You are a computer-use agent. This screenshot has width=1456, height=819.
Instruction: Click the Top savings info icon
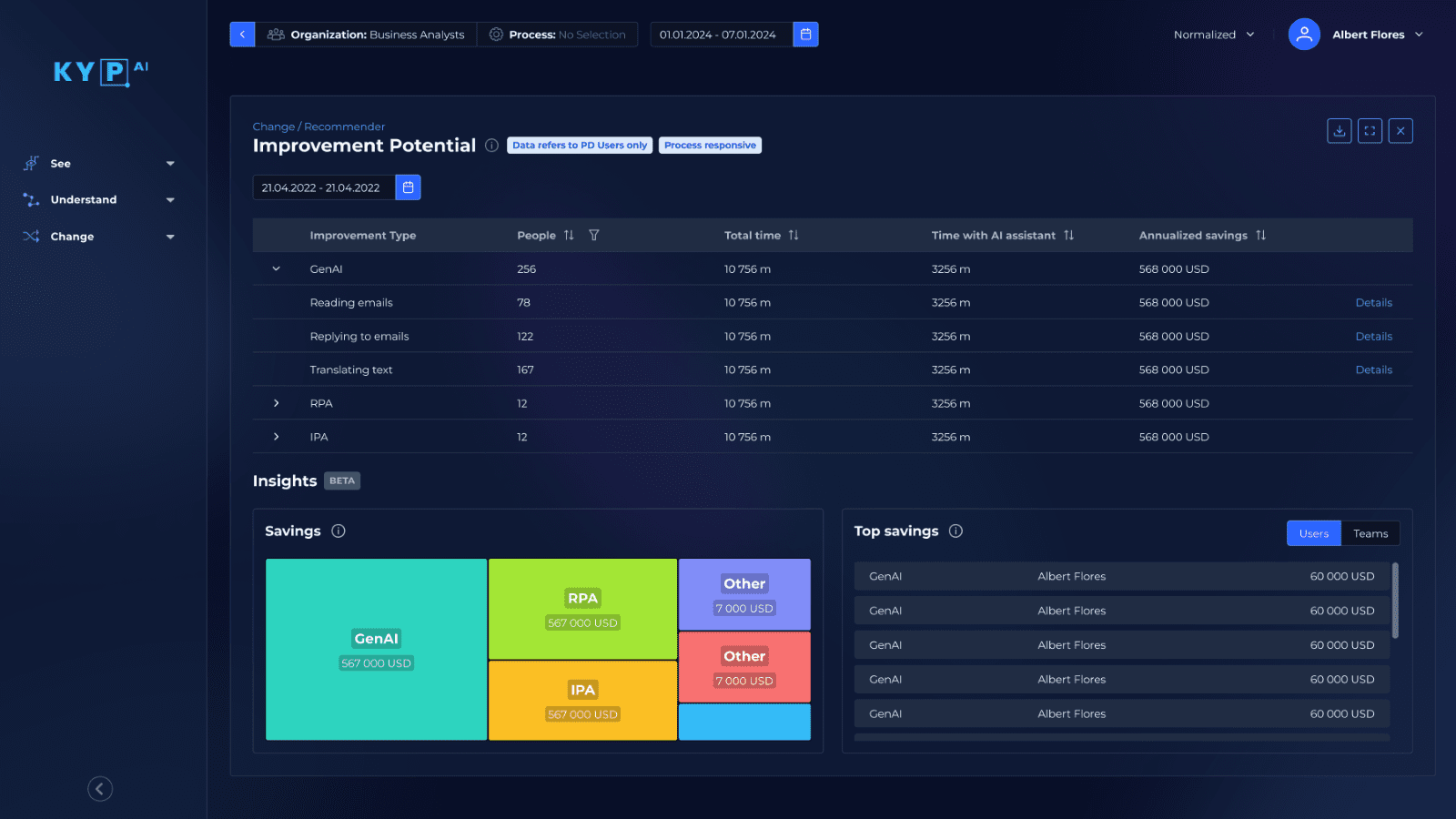956,531
